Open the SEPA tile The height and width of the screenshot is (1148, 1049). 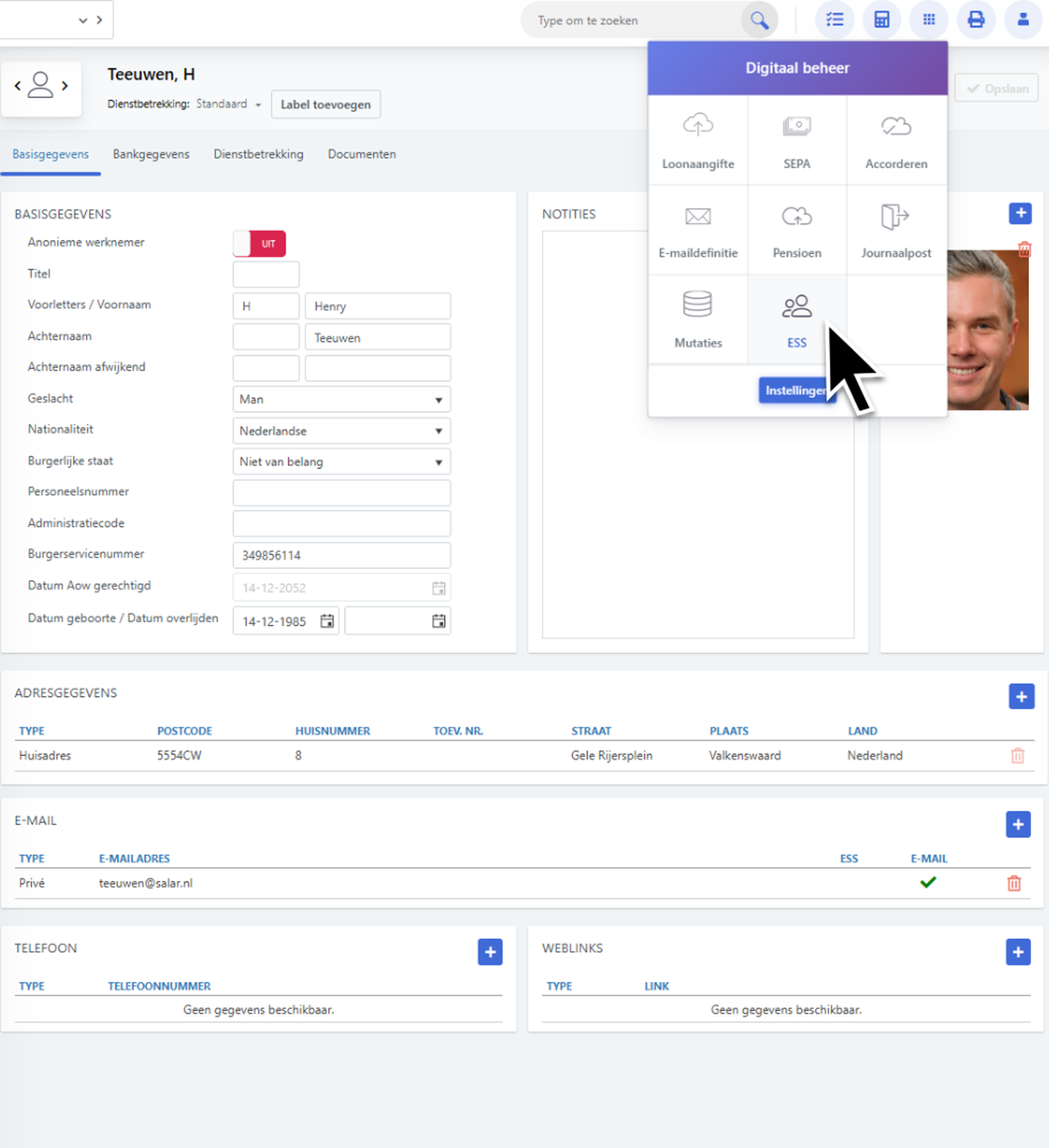pyautogui.click(x=797, y=140)
